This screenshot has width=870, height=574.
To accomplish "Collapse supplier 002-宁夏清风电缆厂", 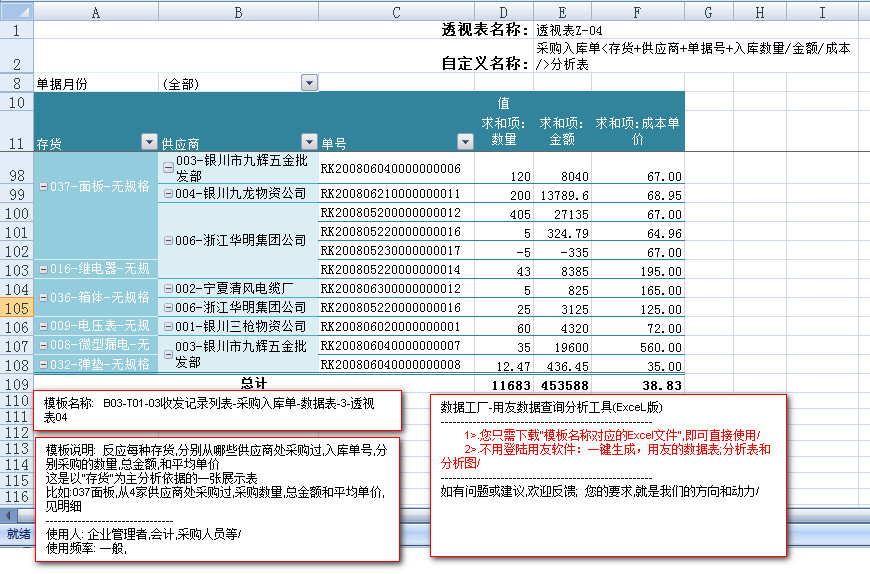I will [167, 289].
